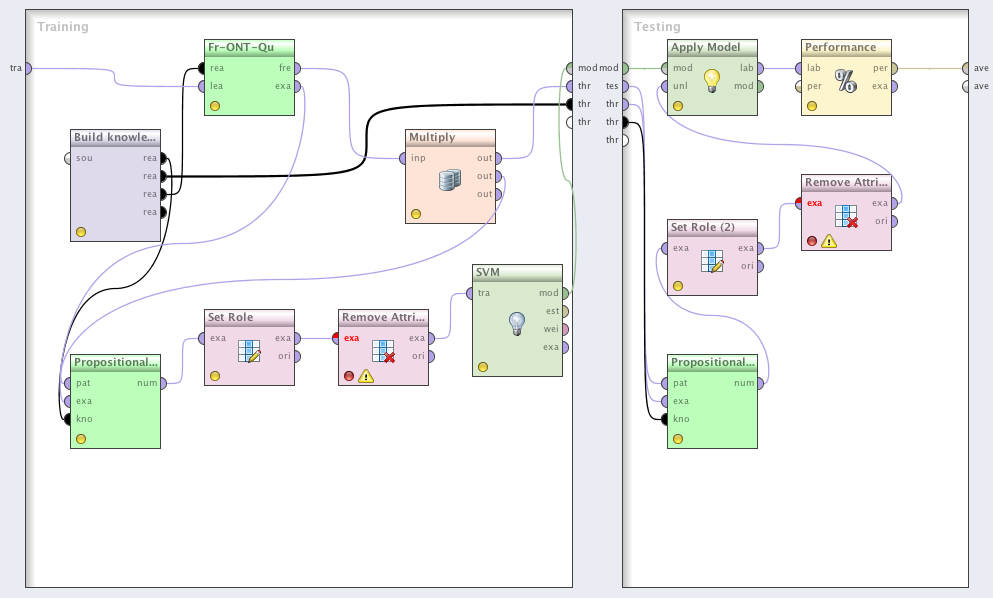
Task: Click the yellow status light on Fr-ONT-Qu
Action: coord(215,106)
